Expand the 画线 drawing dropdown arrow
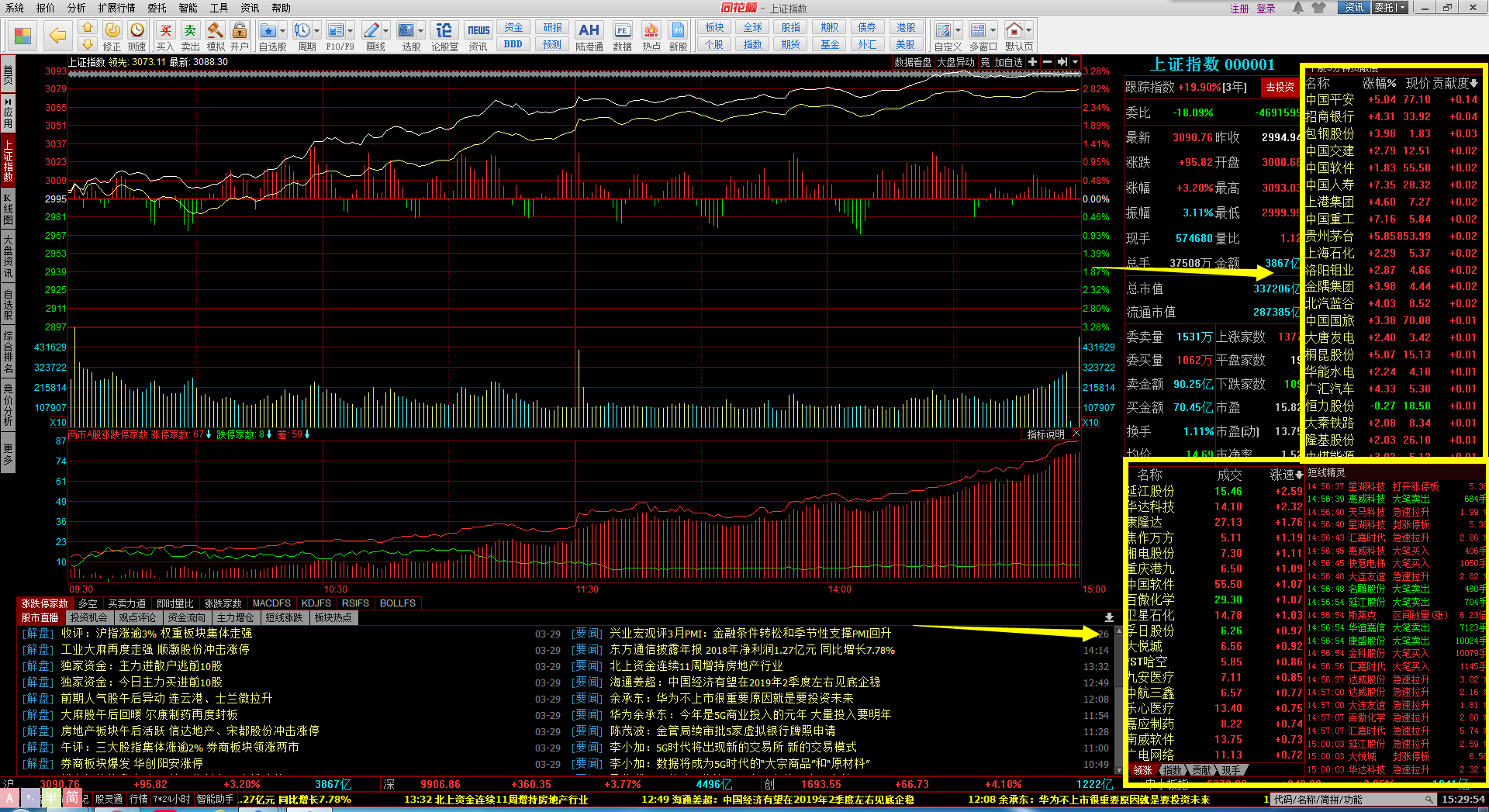 point(386,31)
